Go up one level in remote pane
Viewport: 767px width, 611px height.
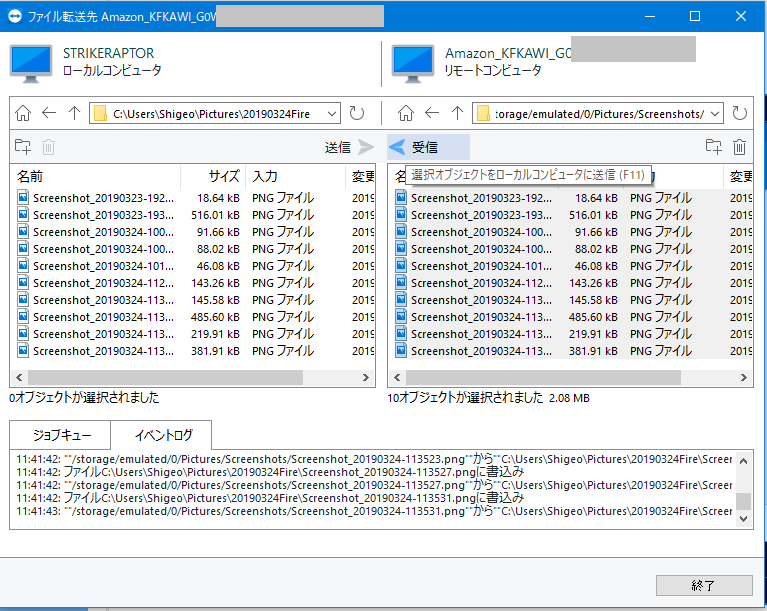tap(457, 113)
